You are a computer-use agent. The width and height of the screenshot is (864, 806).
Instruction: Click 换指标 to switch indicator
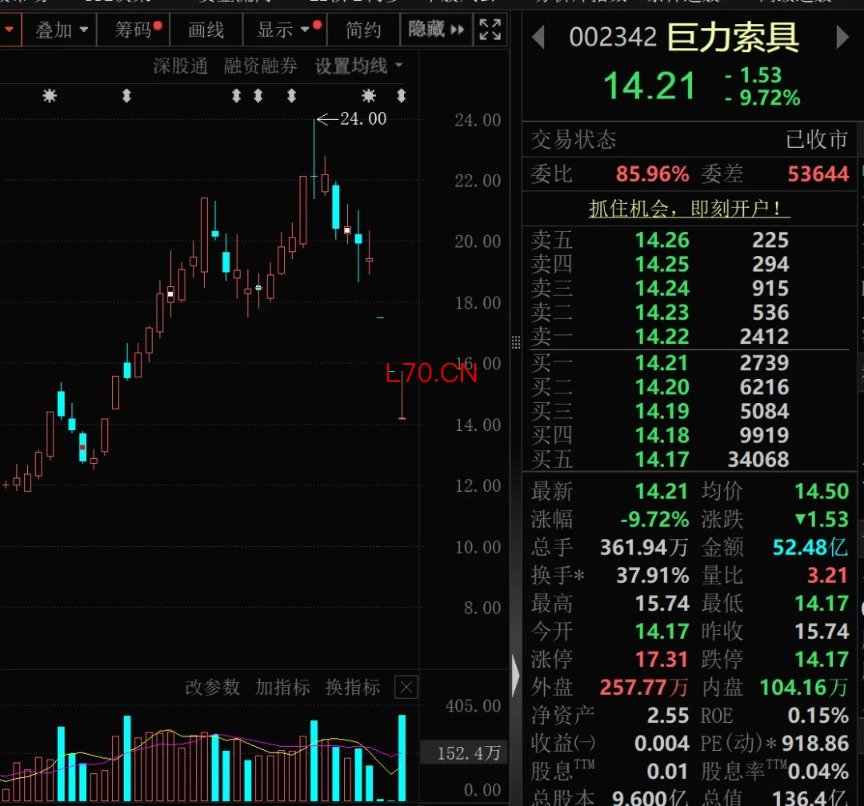pos(352,687)
